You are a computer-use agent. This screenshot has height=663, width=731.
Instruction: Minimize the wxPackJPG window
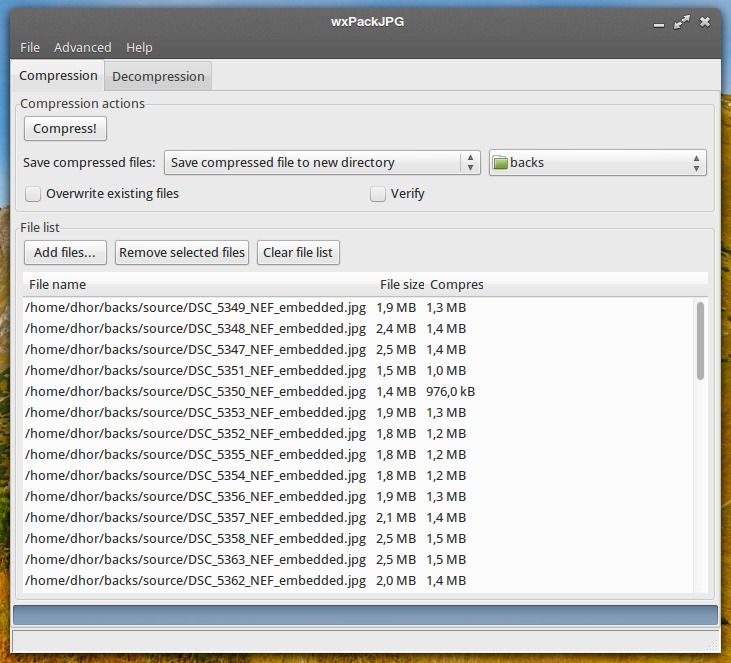click(659, 23)
